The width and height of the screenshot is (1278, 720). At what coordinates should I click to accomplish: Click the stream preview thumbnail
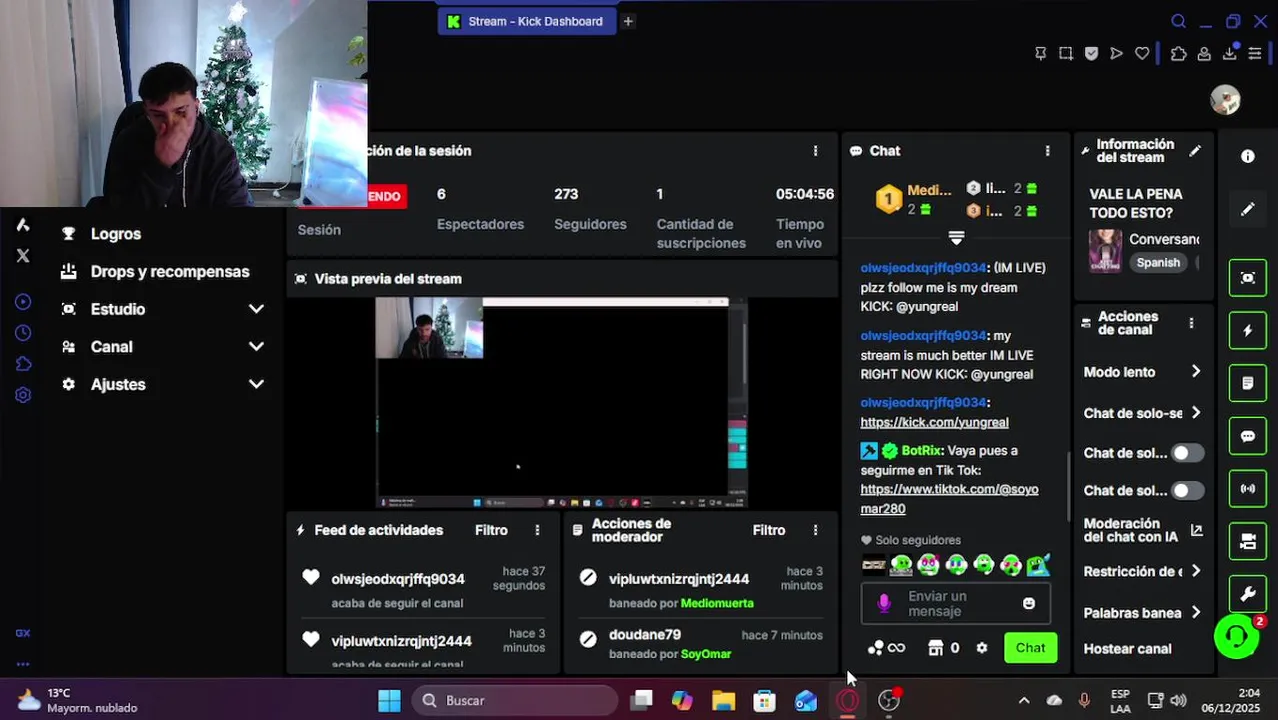pyautogui.click(x=562, y=403)
